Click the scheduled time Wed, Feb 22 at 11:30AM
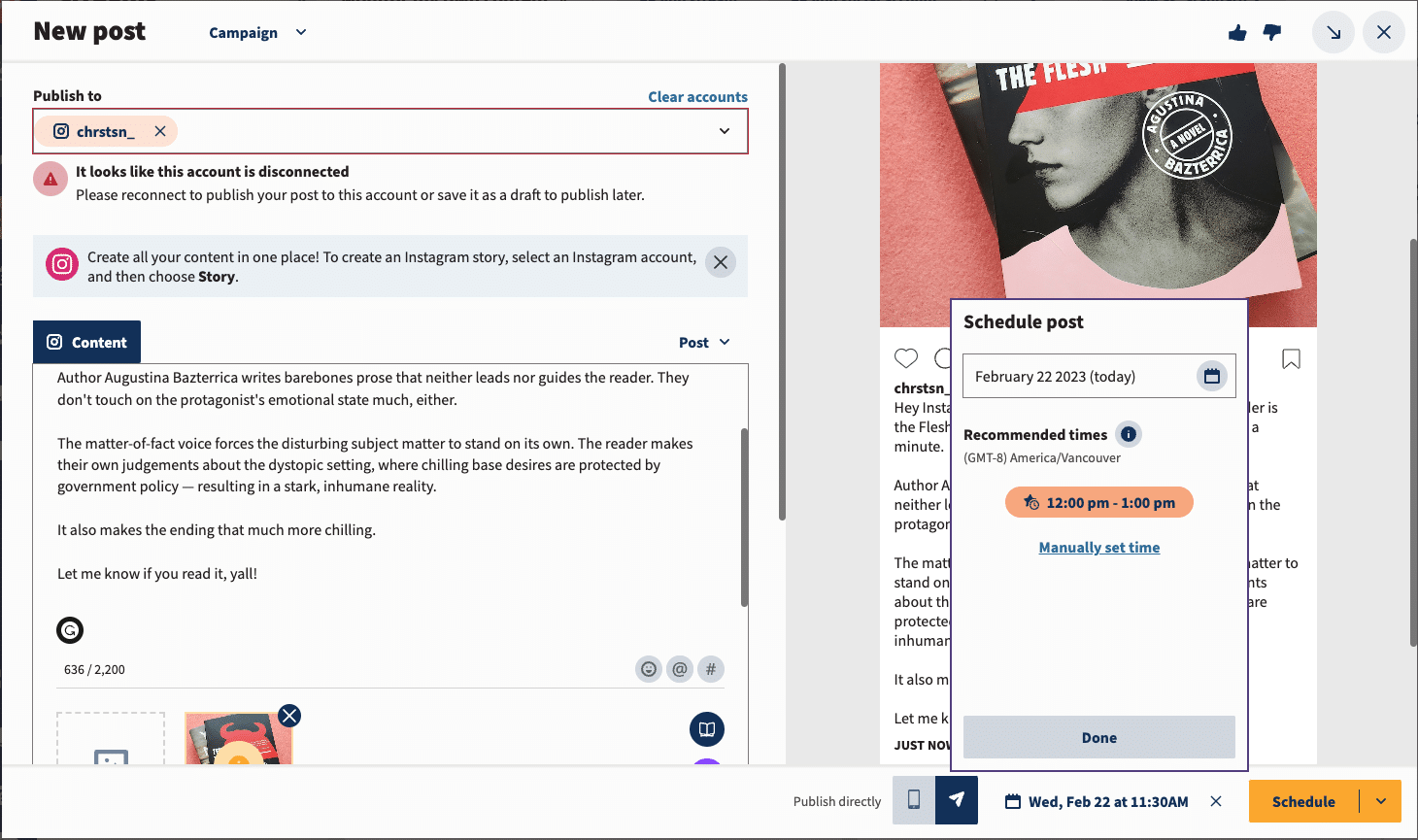This screenshot has height=840, width=1418. (x=1097, y=802)
